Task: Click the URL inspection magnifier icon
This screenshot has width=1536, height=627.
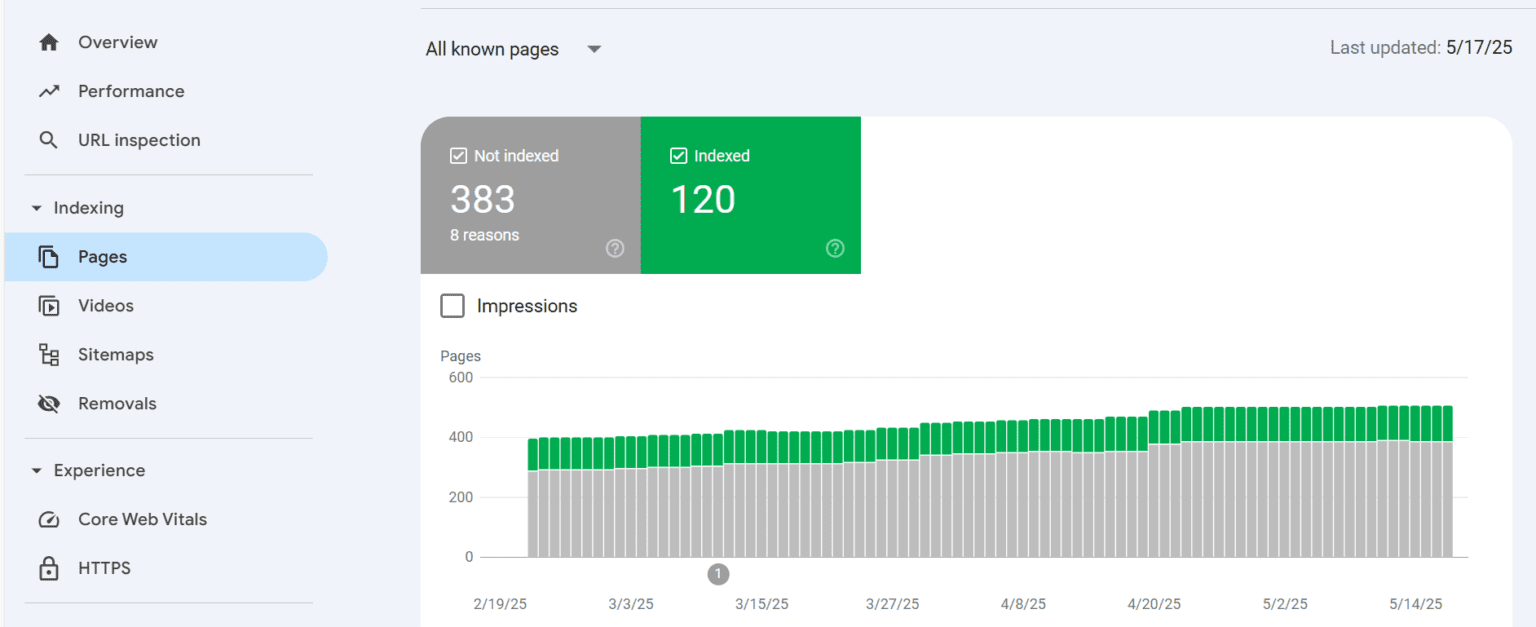Action: [48, 141]
